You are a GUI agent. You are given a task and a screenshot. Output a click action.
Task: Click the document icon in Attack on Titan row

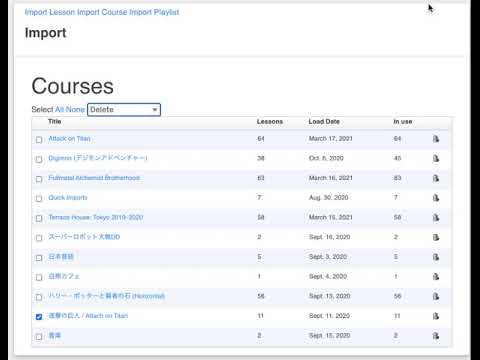tap(436, 139)
